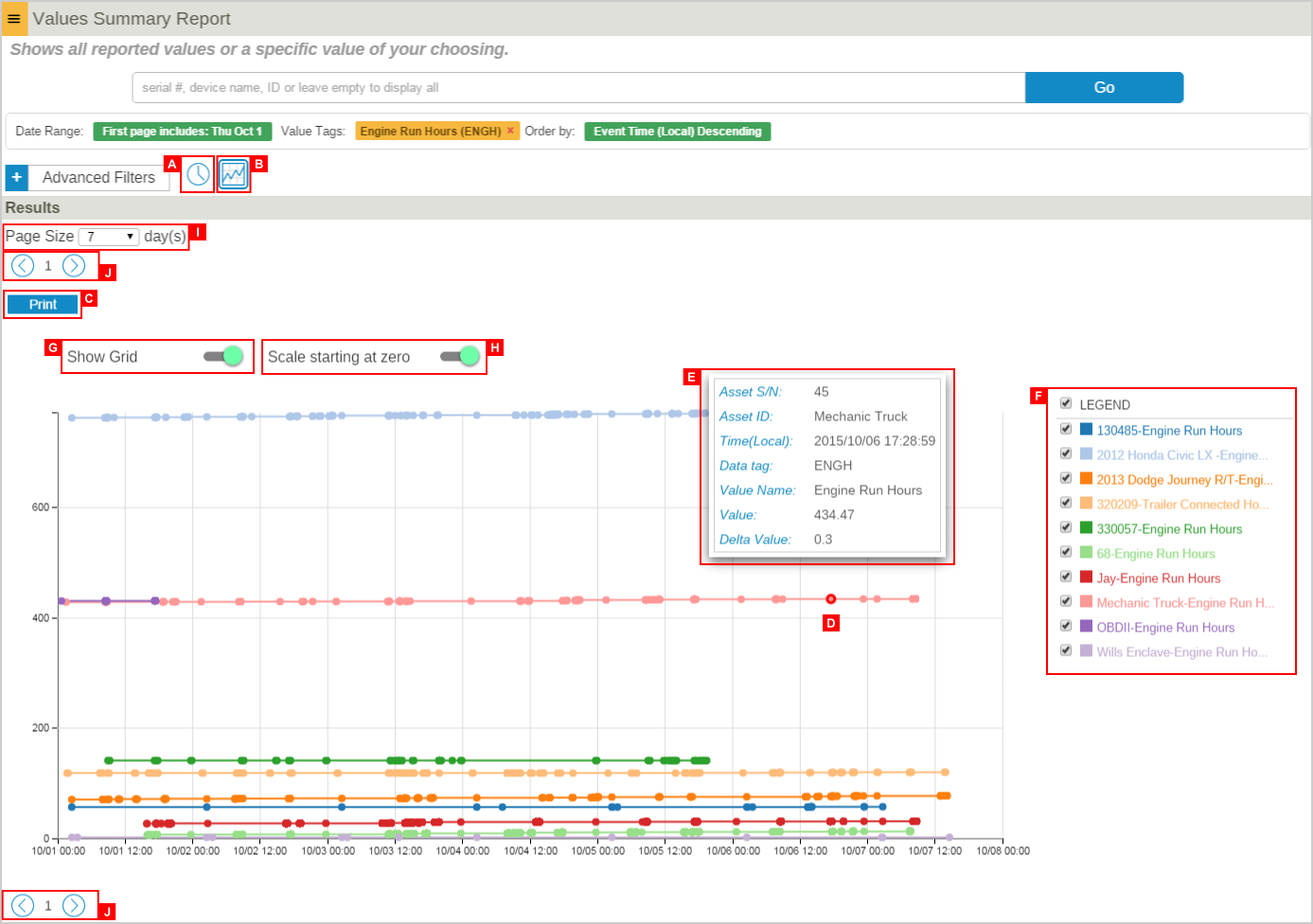1313x924 pixels.
Task: Uncheck 330057-Engine Run Hours checkbox
Action: coord(1066,527)
